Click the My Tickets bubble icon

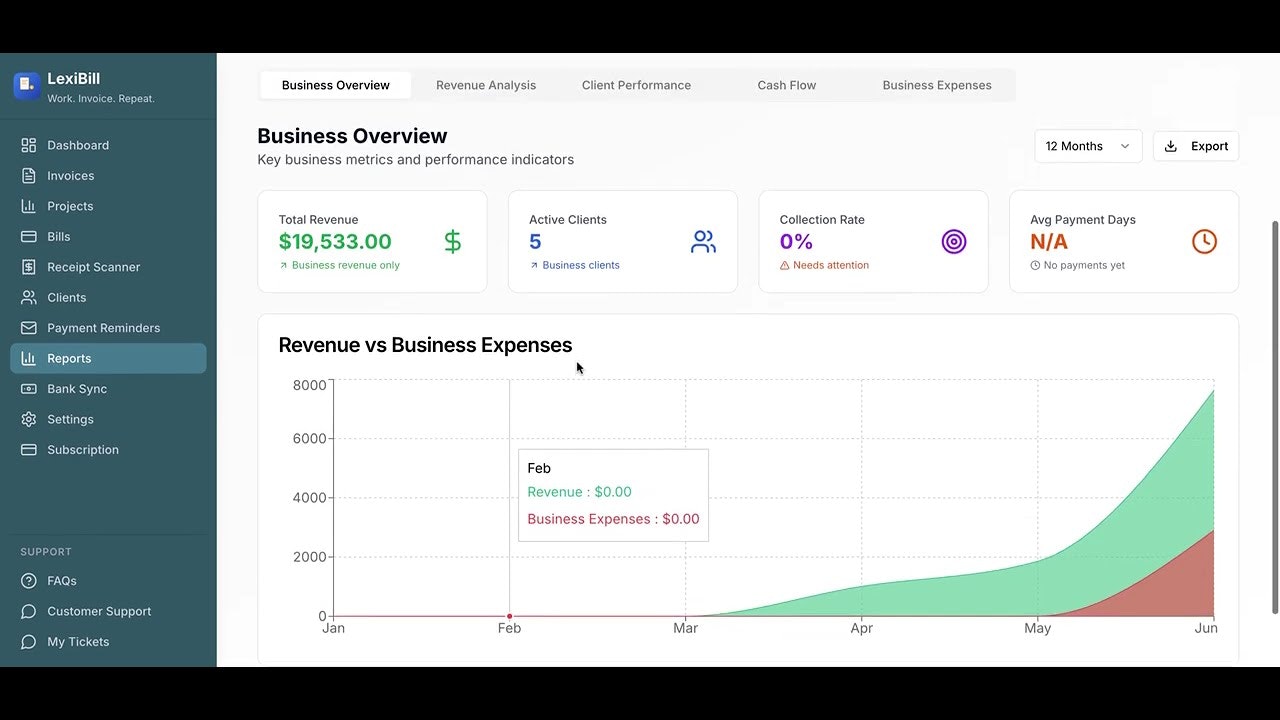point(29,642)
